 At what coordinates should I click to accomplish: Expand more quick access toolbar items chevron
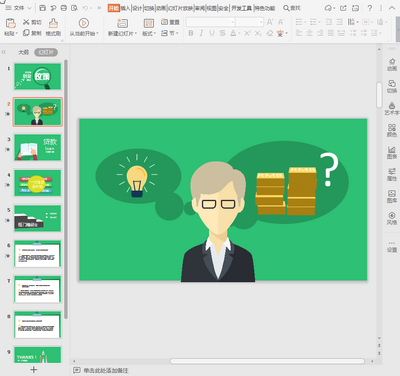click(x=99, y=8)
